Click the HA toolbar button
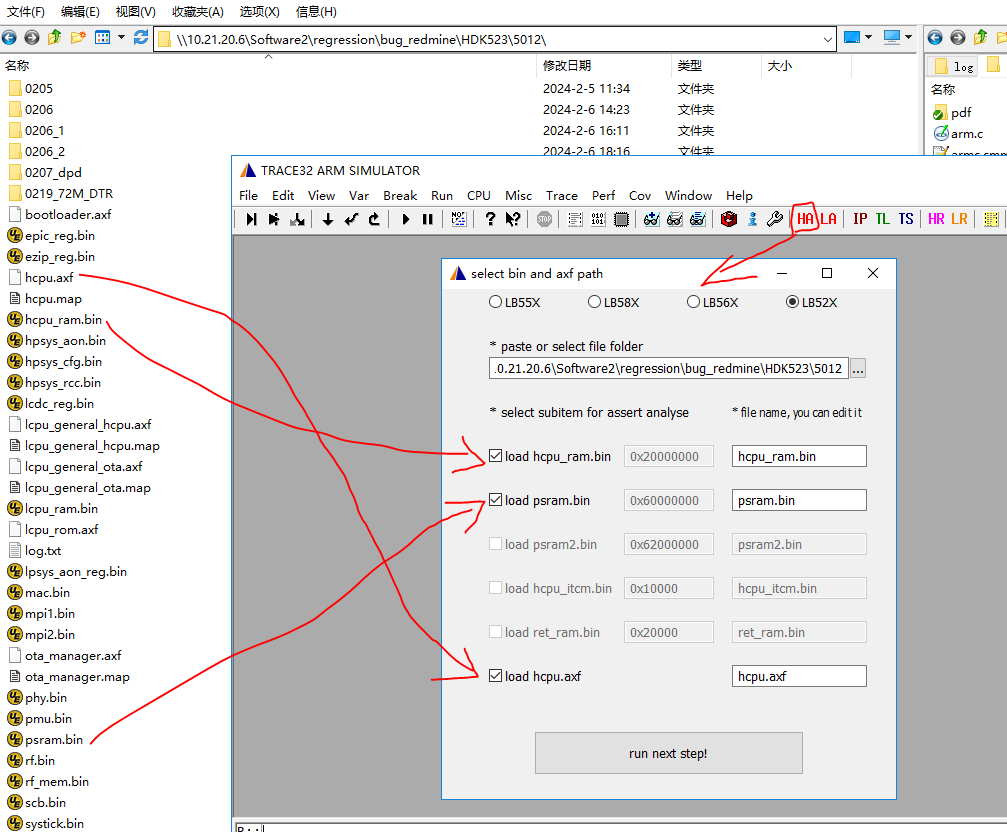The width and height of the screenshot is (1007, 832). point(805,219)
